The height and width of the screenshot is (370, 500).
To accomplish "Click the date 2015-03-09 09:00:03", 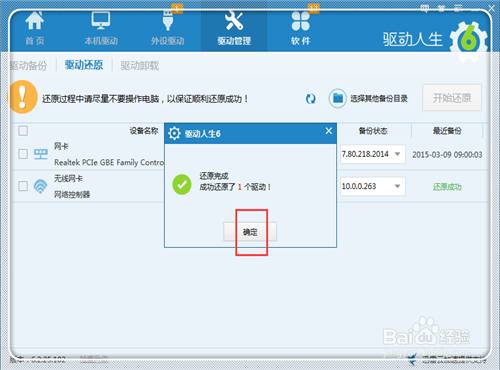I will [x=447, y=155].
